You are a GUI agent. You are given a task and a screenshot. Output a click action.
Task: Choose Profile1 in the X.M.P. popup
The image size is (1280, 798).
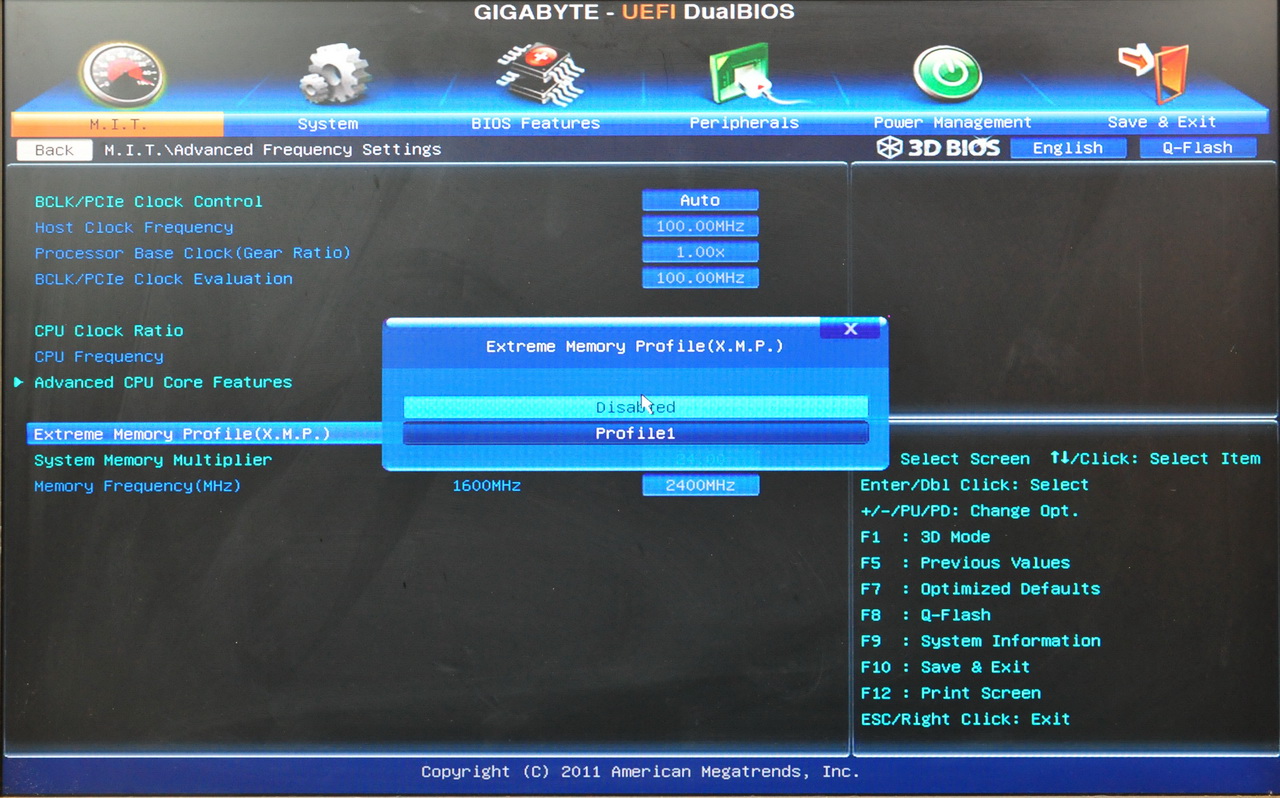pos(636,433)
